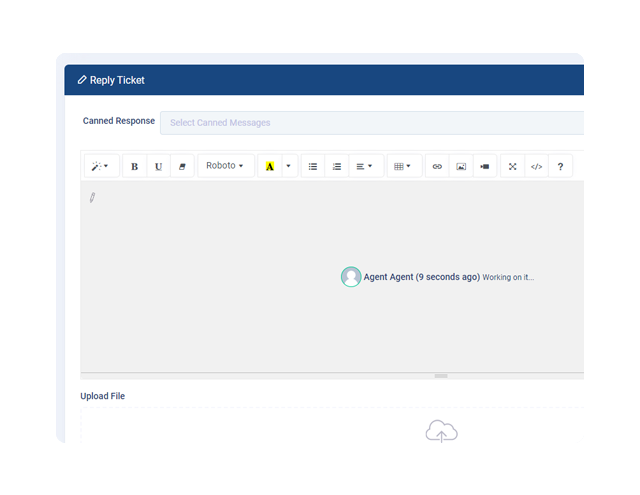Click the pencil placeholder icon in editor

[x=92, y=198]
